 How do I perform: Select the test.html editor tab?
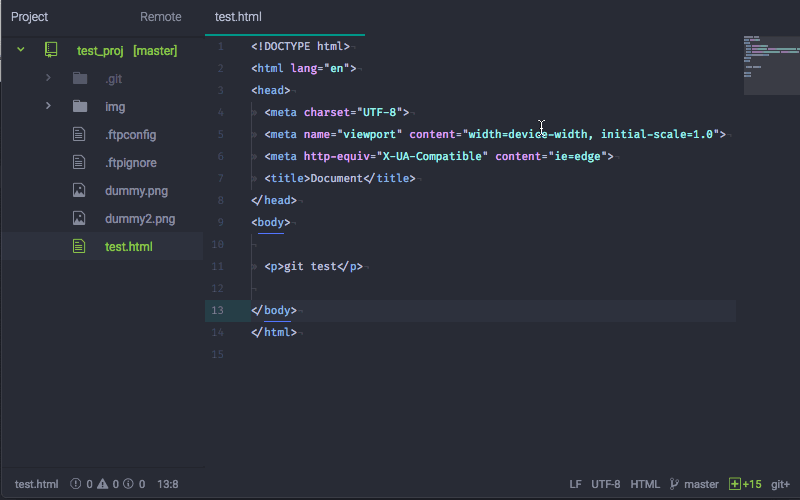[238, 17]
